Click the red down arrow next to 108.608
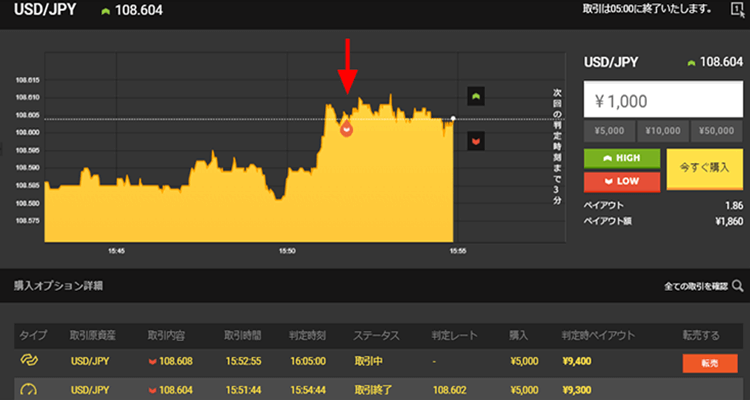 [x=152, y=360]
